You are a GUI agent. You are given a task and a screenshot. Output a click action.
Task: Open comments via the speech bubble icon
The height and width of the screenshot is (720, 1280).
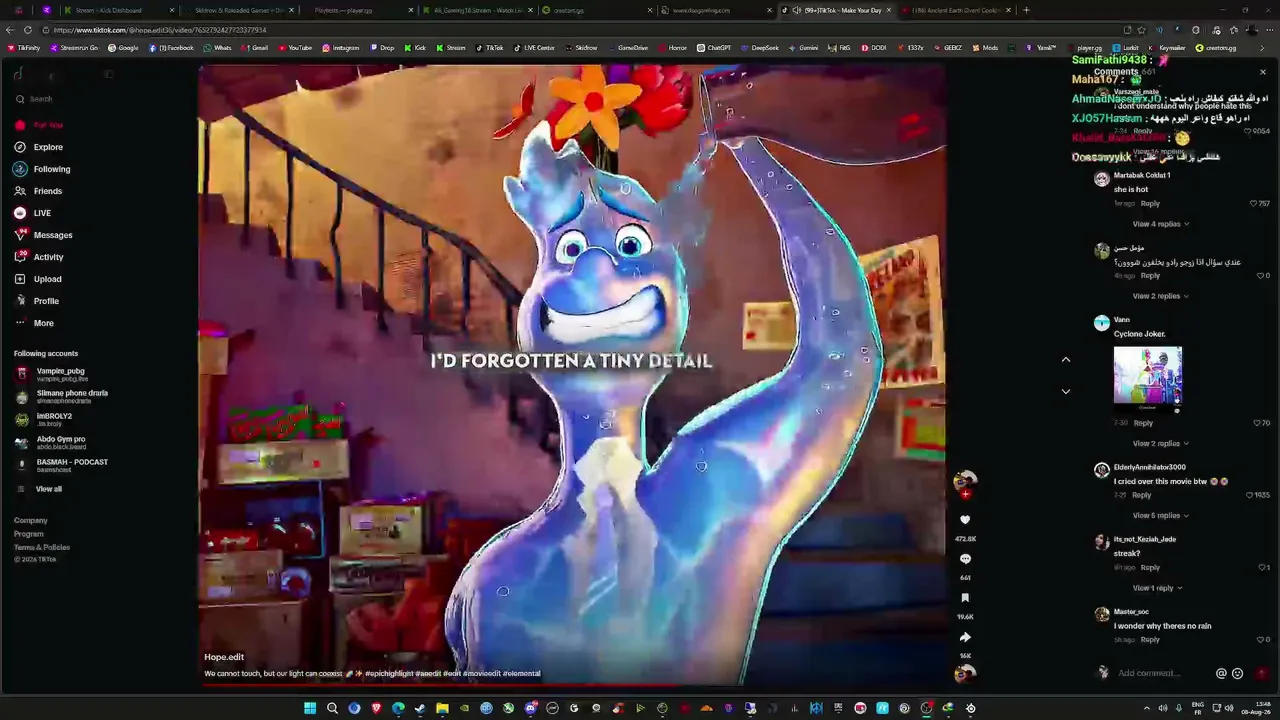965,559
